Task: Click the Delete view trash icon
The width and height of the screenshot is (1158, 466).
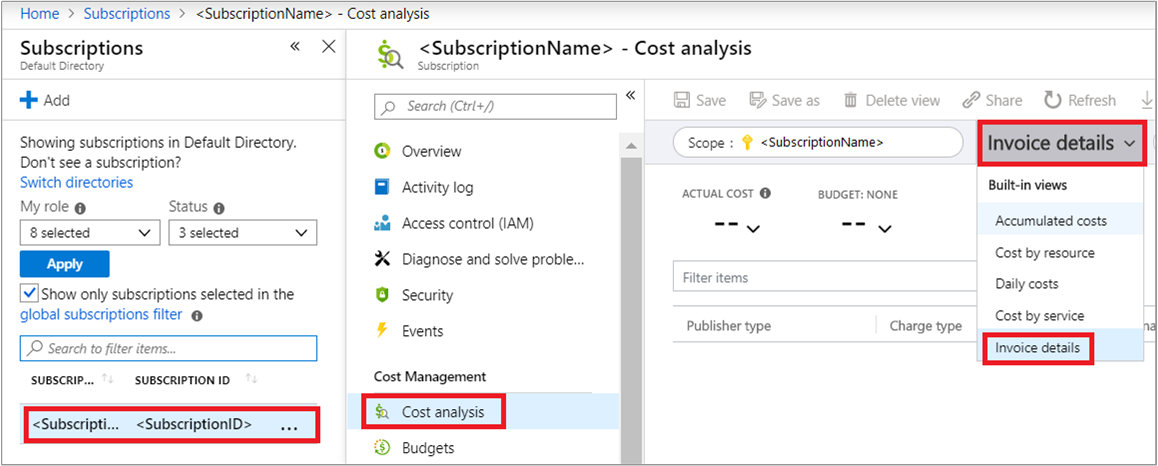Action: [851, 100]
